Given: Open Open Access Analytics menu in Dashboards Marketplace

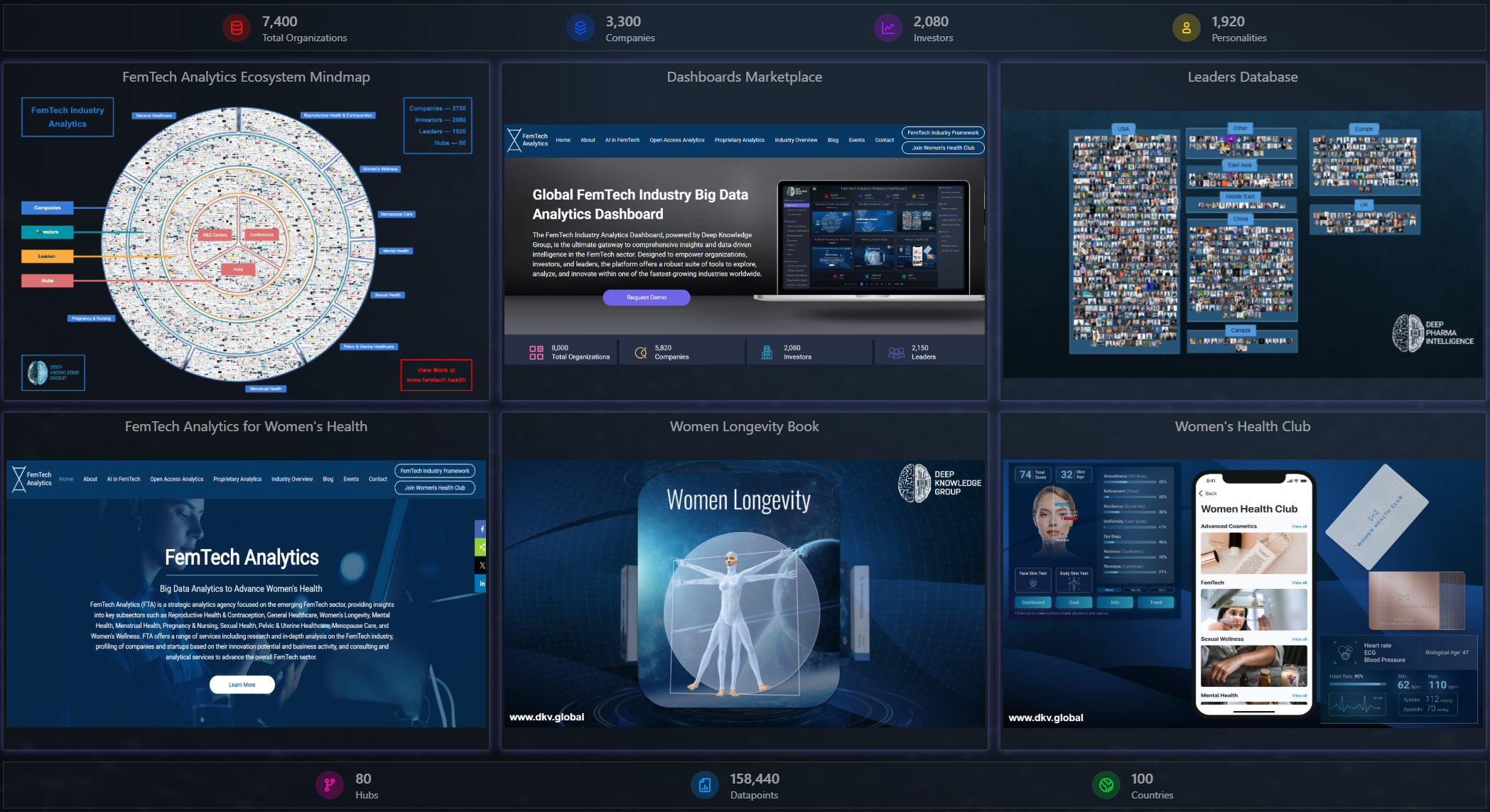Looking at the screenshot, I should tap(676, 140).
